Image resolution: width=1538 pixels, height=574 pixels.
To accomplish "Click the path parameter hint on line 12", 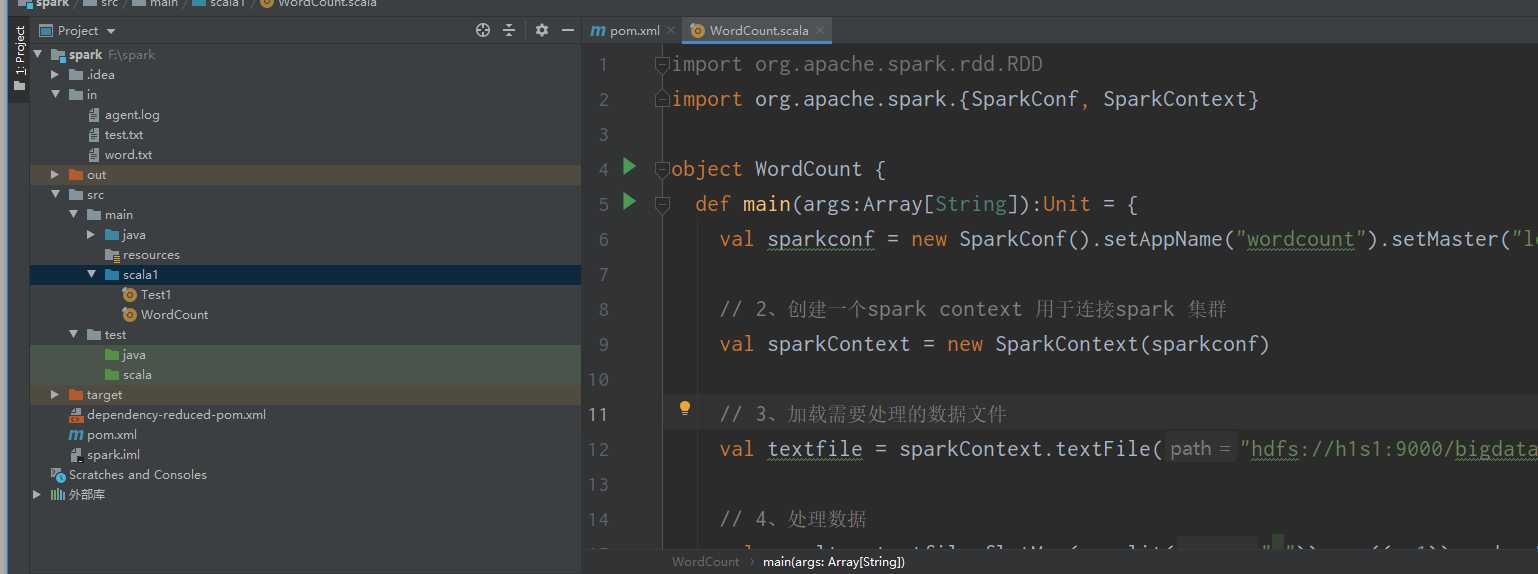I will click(x=1199, y=449).
